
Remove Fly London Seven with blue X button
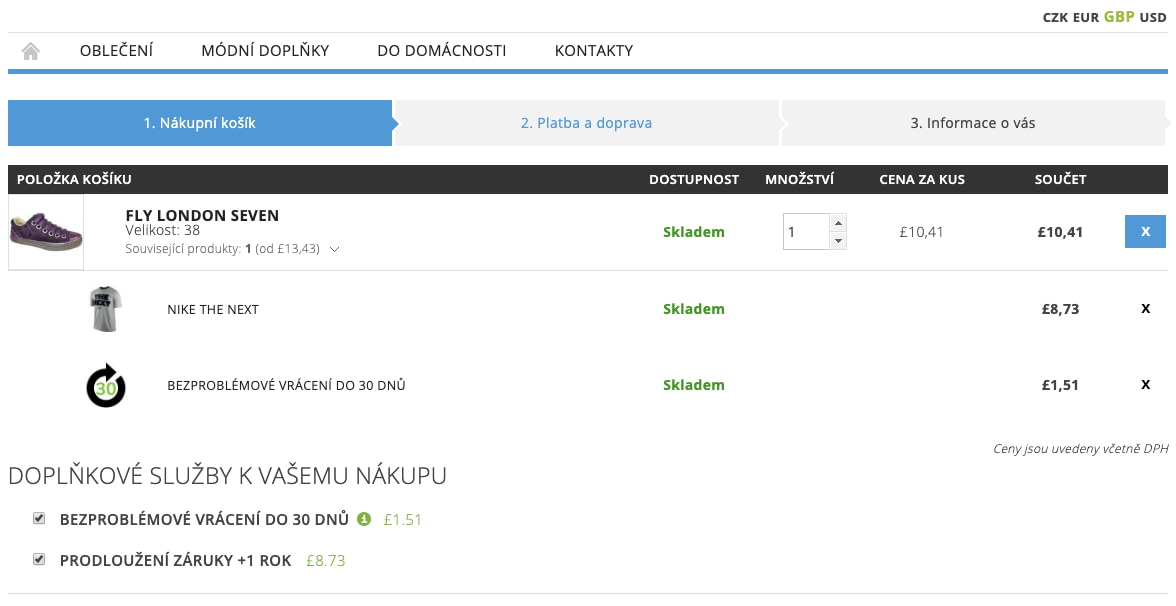(x=1145, y=232)
